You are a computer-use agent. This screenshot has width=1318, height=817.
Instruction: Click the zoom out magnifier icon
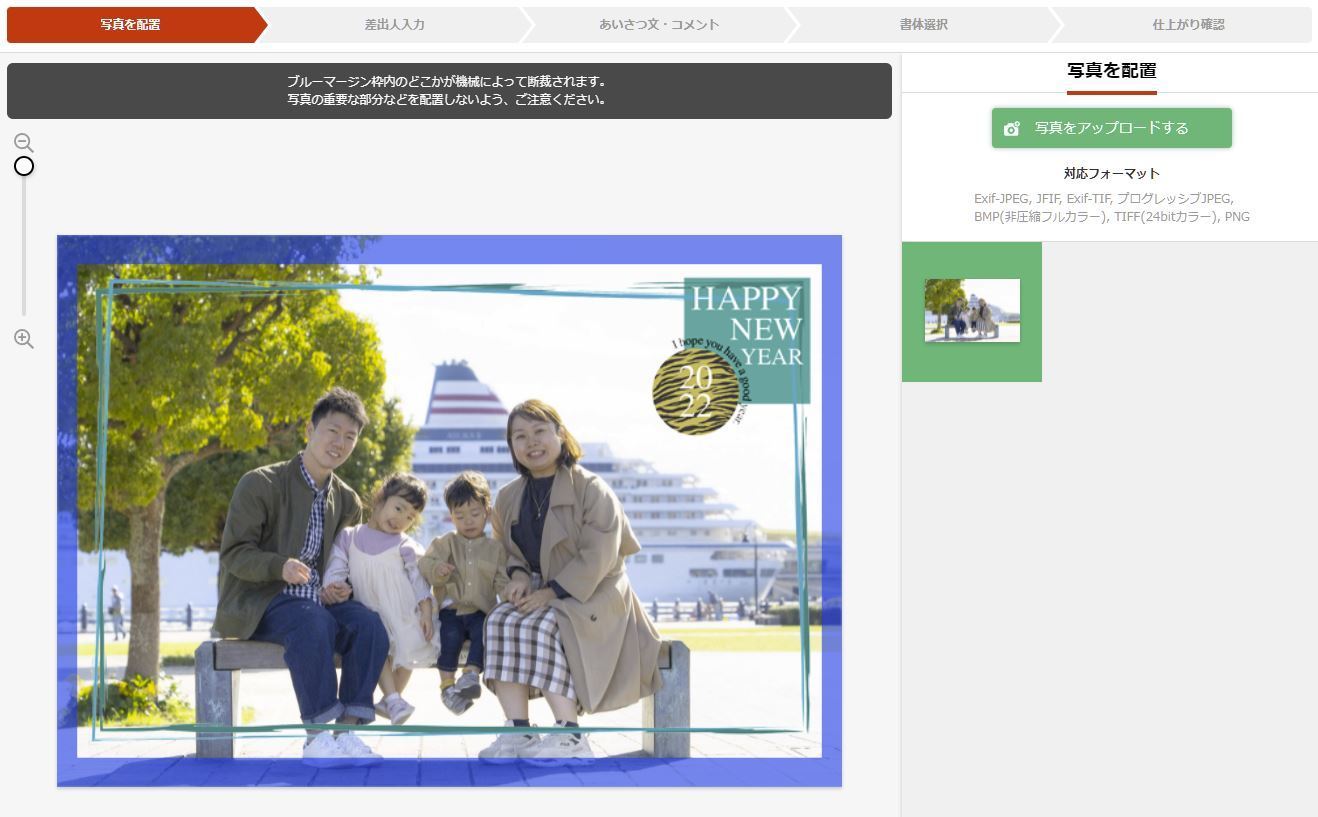pos(24,143)
